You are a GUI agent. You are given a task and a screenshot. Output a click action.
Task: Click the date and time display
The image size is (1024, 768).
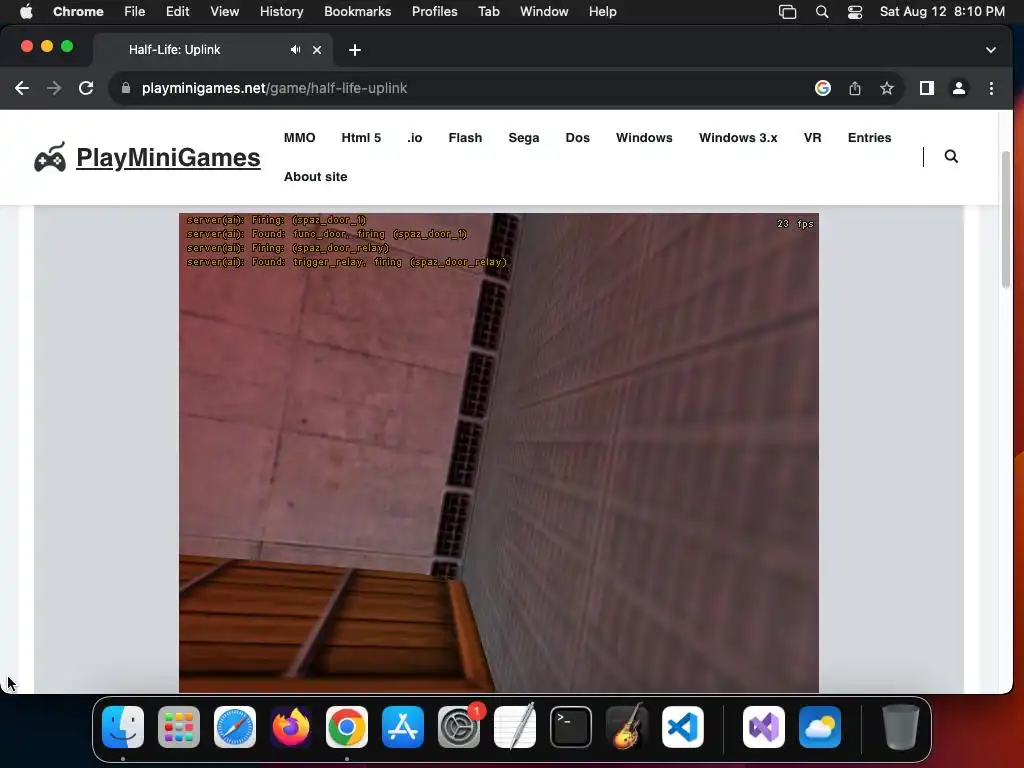(x=942, y=12)
